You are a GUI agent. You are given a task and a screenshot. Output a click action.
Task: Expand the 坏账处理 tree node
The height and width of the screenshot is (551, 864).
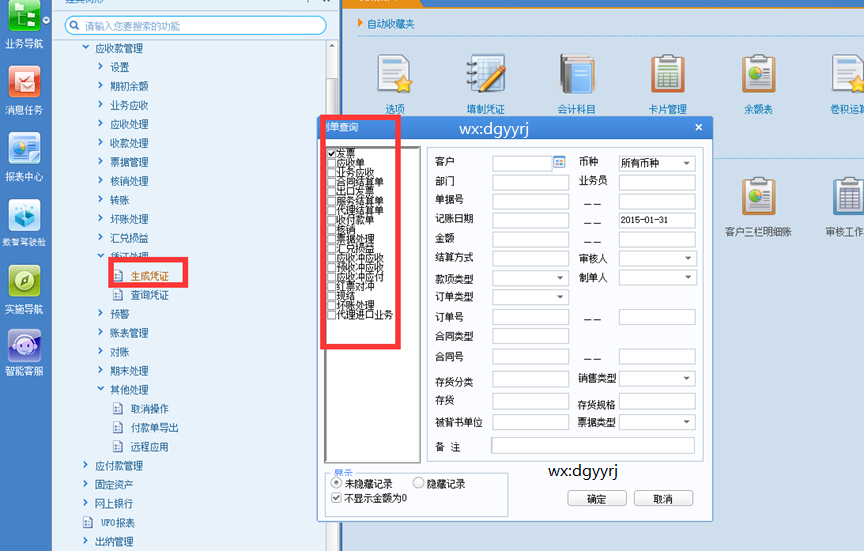point(100,218)
